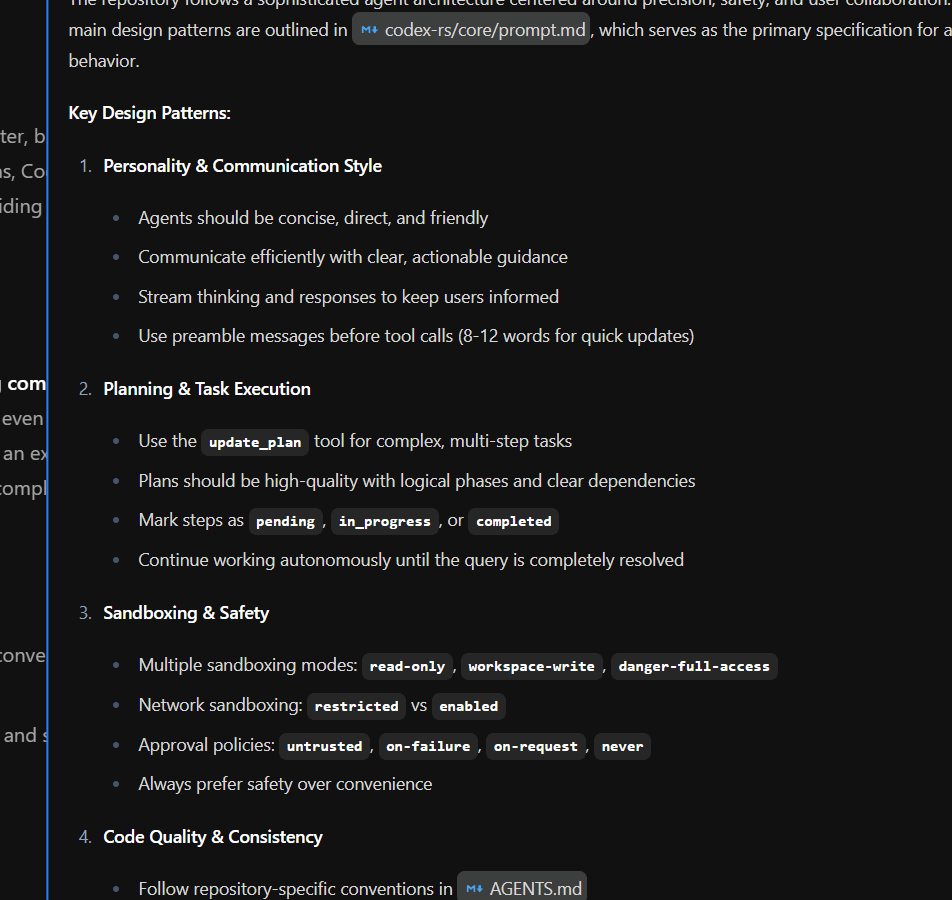Click the Code Quality & Consistency heading
The image size is (952, 900).
[213, 837]
